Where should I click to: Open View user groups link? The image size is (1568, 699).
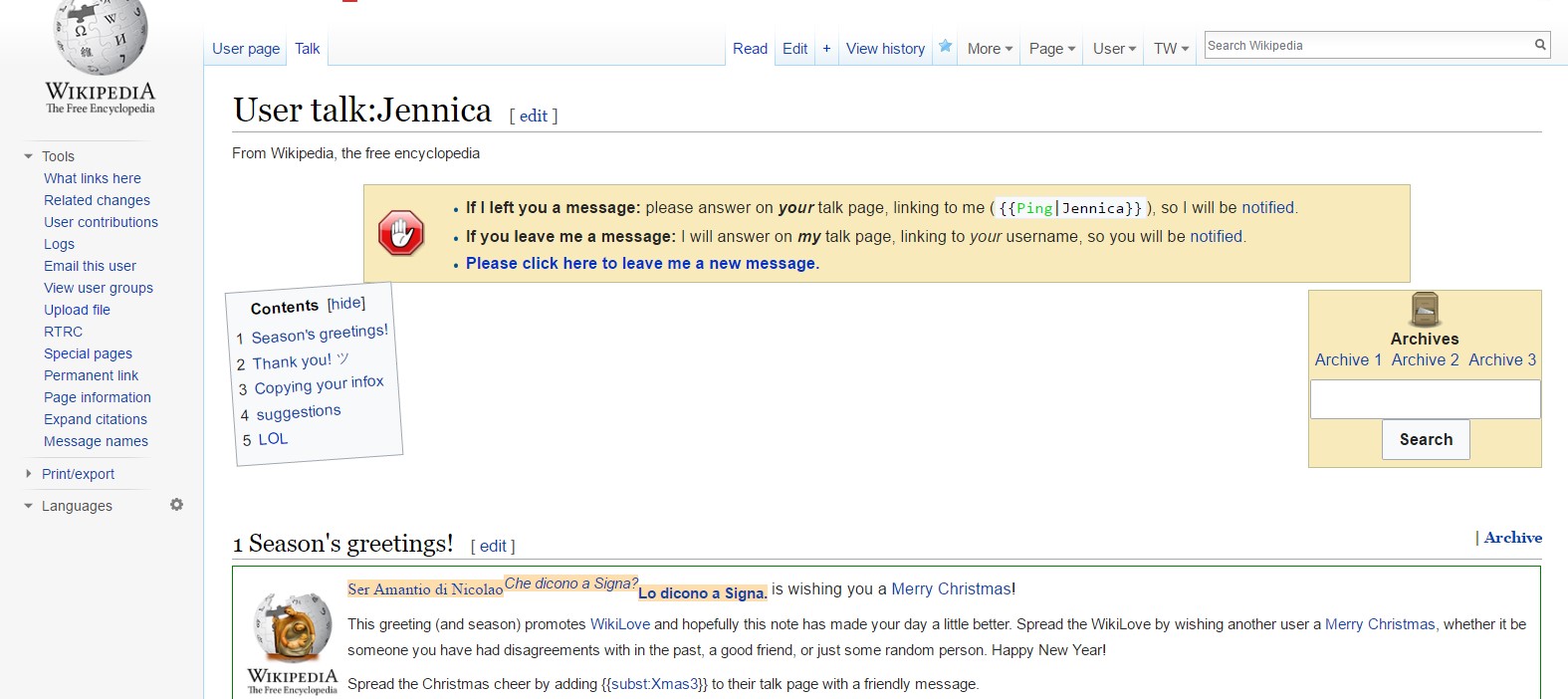tap(99, 288)
